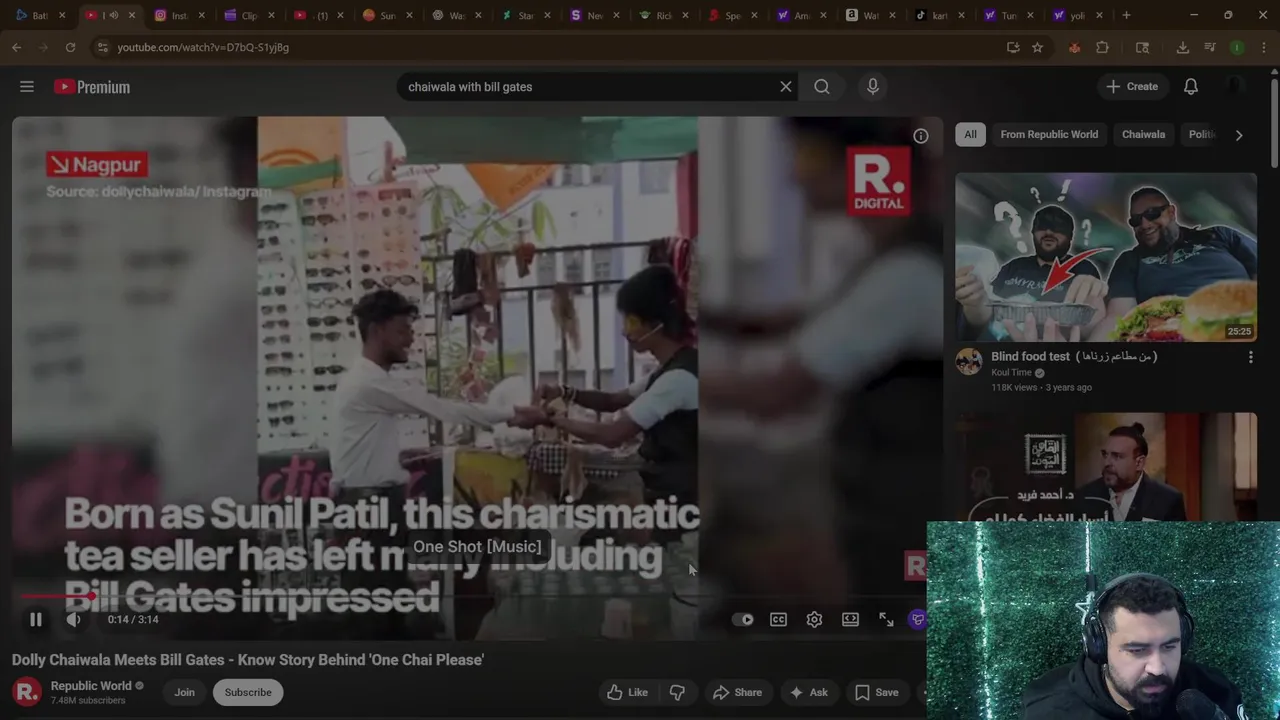This screenshot has width=1280, height=720.
Task: Mute tab via speaker icon on active tab
Action: pos(113,15)
